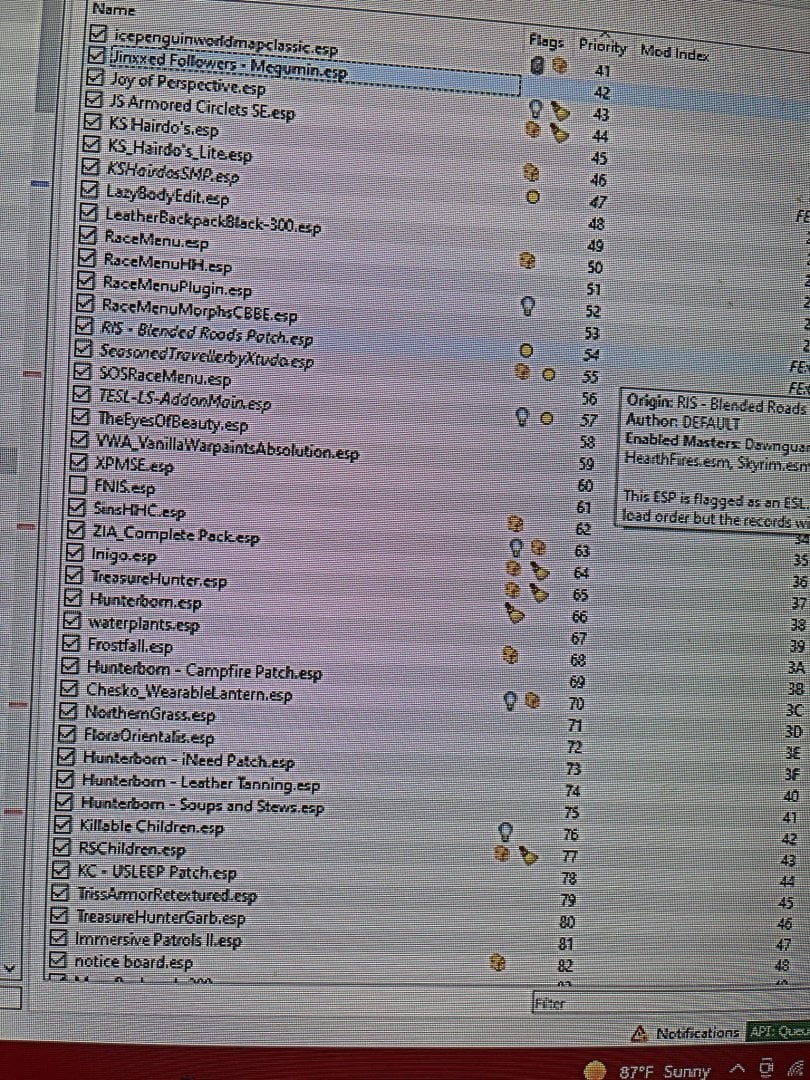Open the 87°F Sunny weather widget
This screenshot has width=810, height=1080.
coord(647,1071)
